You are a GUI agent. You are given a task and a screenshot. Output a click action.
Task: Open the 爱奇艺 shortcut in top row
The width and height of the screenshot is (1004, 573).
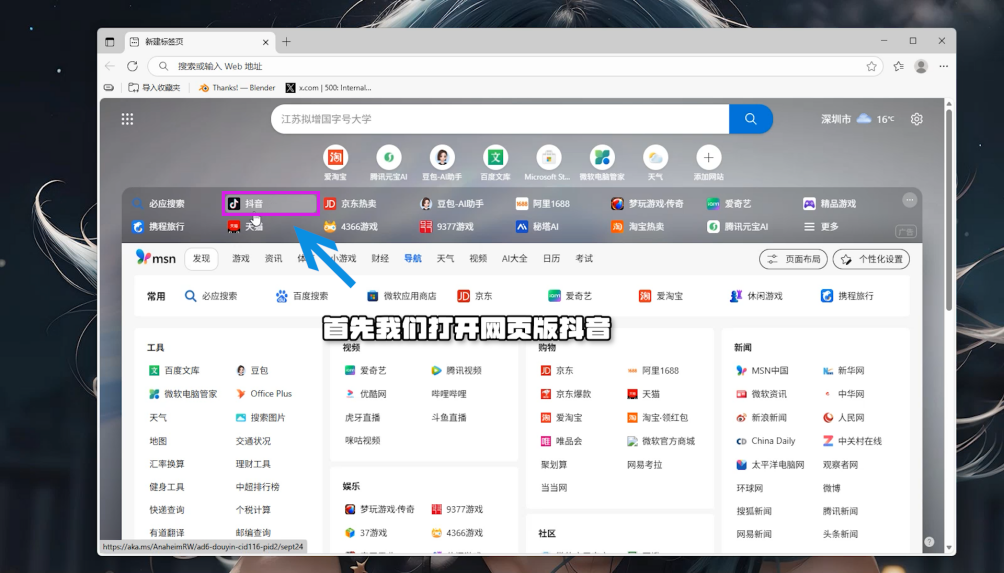coord(729,204)
